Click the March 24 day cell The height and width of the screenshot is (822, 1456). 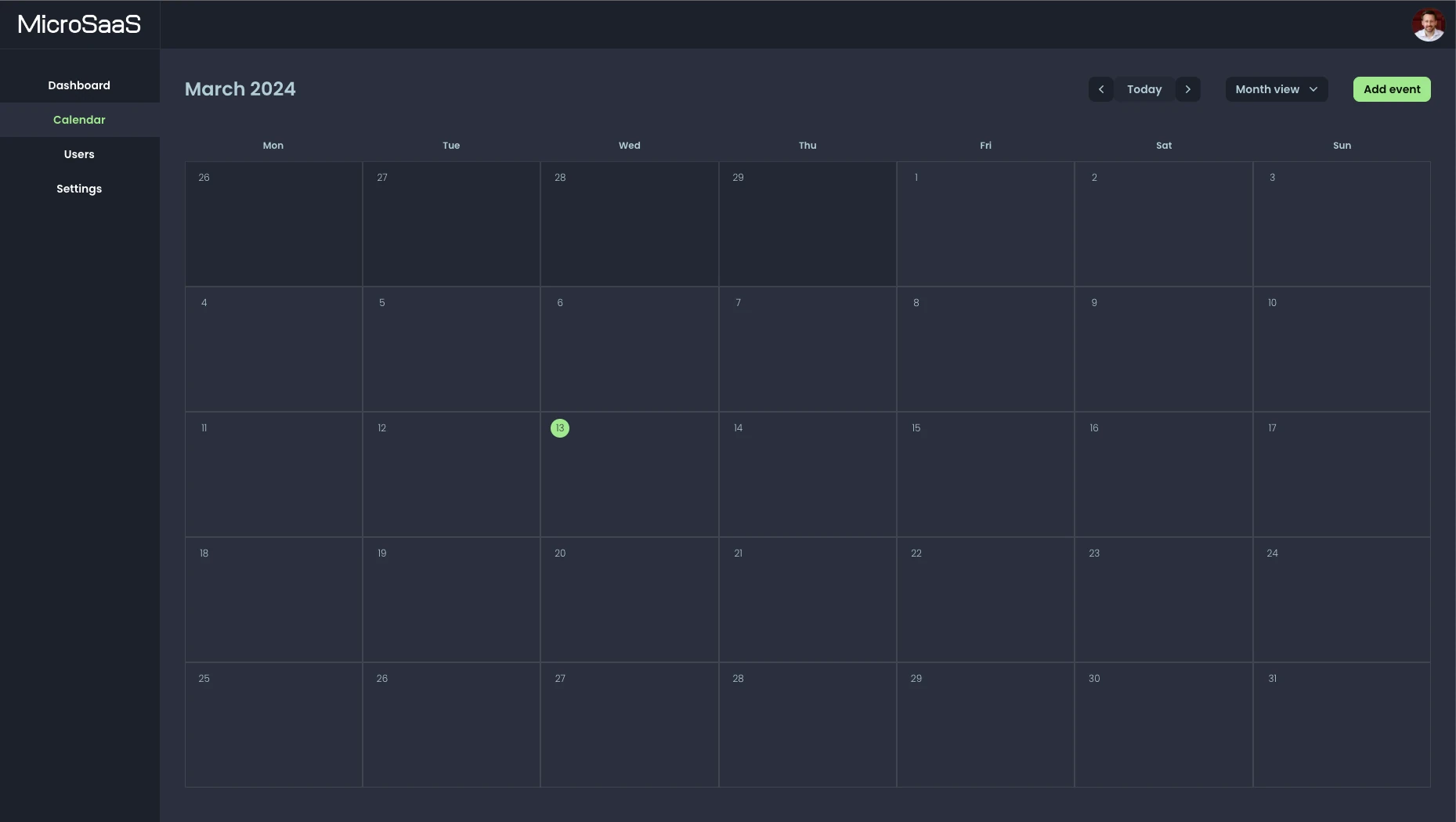(x=1341, y=600)
